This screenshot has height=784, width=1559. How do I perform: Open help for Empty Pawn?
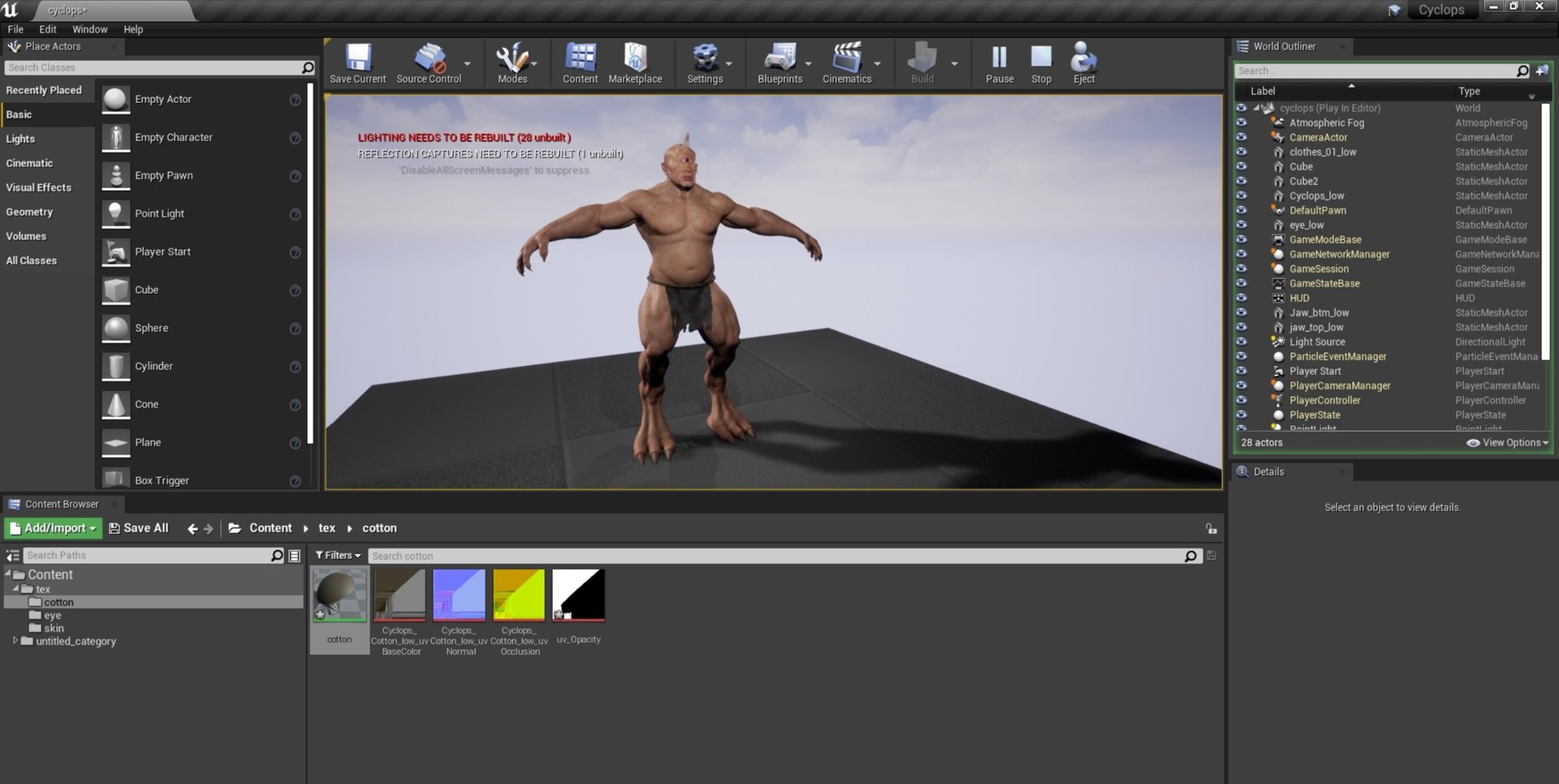tap(296, 176)
